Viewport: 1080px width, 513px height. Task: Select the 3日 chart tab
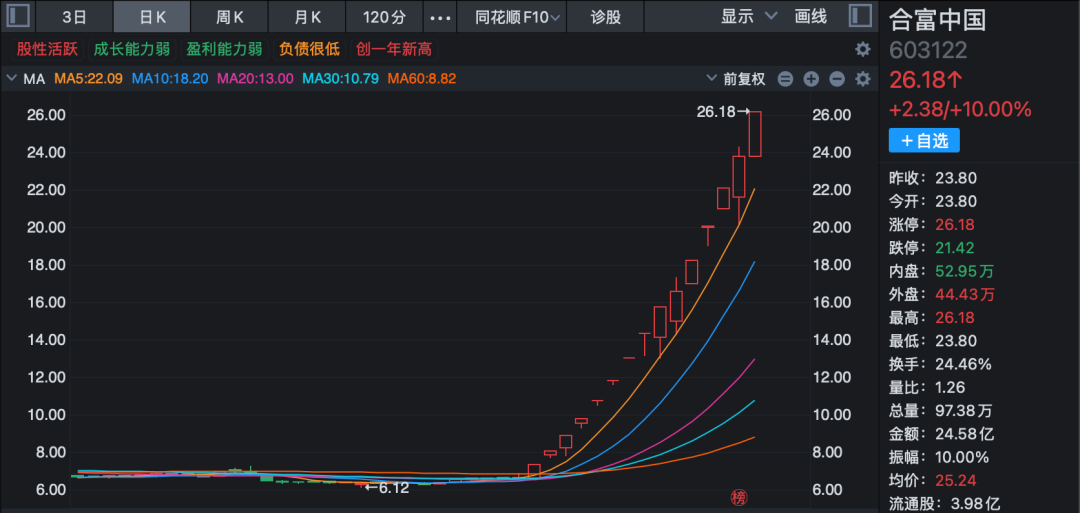[74, 17]
